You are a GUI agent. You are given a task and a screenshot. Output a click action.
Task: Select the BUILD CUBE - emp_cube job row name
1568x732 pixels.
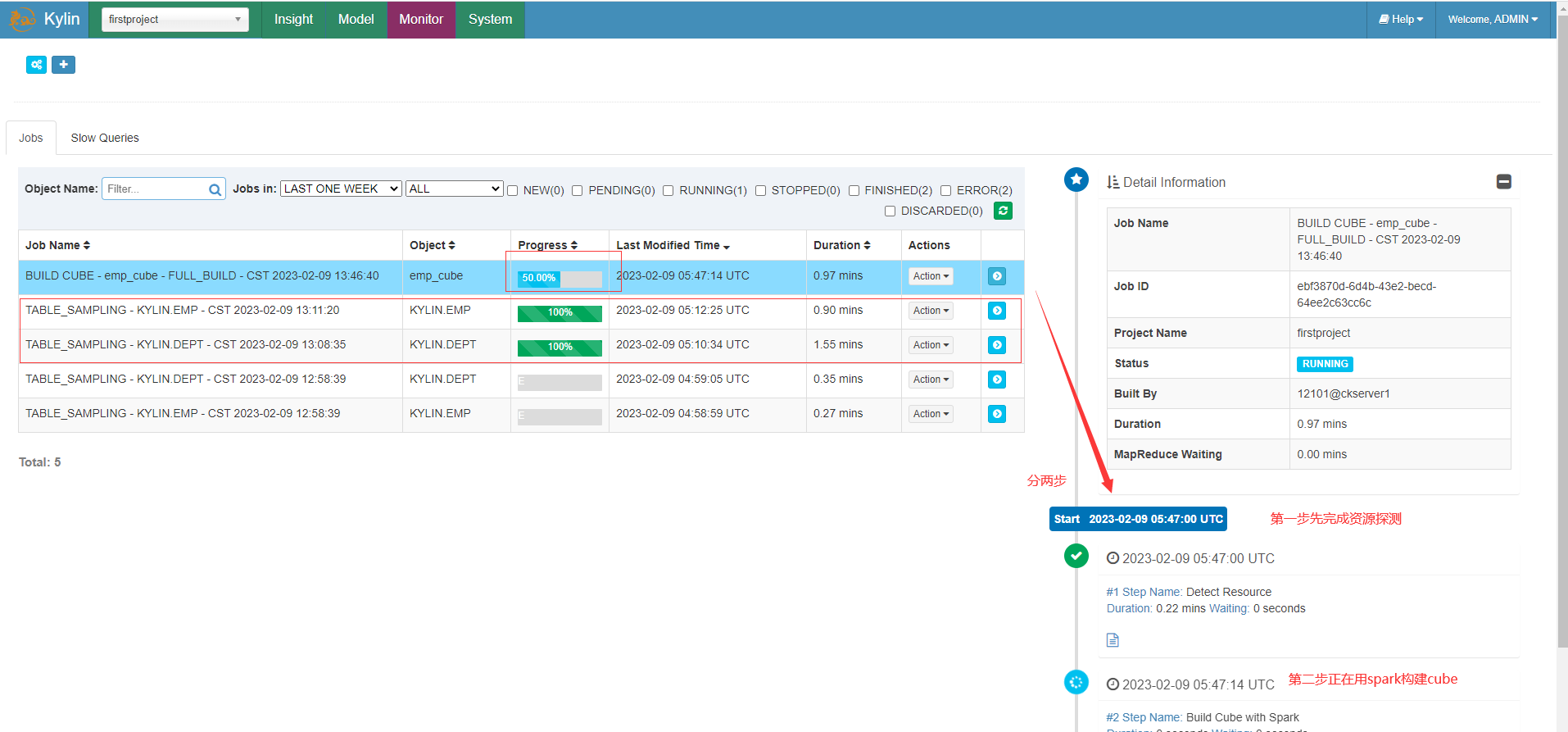click(202, 275)
